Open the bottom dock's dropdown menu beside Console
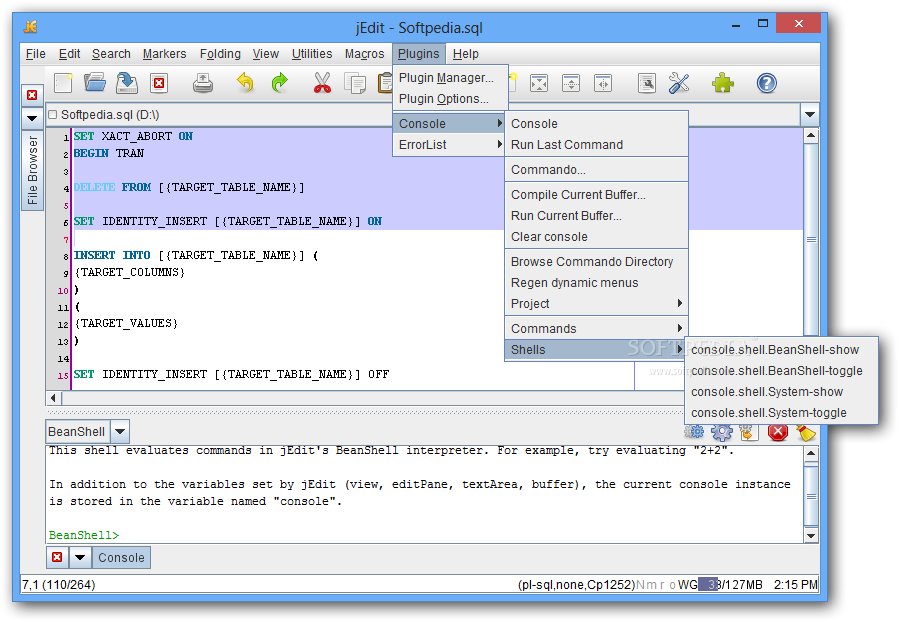The image size is (899, 622). pyautogui.click(x=80, y=557)
